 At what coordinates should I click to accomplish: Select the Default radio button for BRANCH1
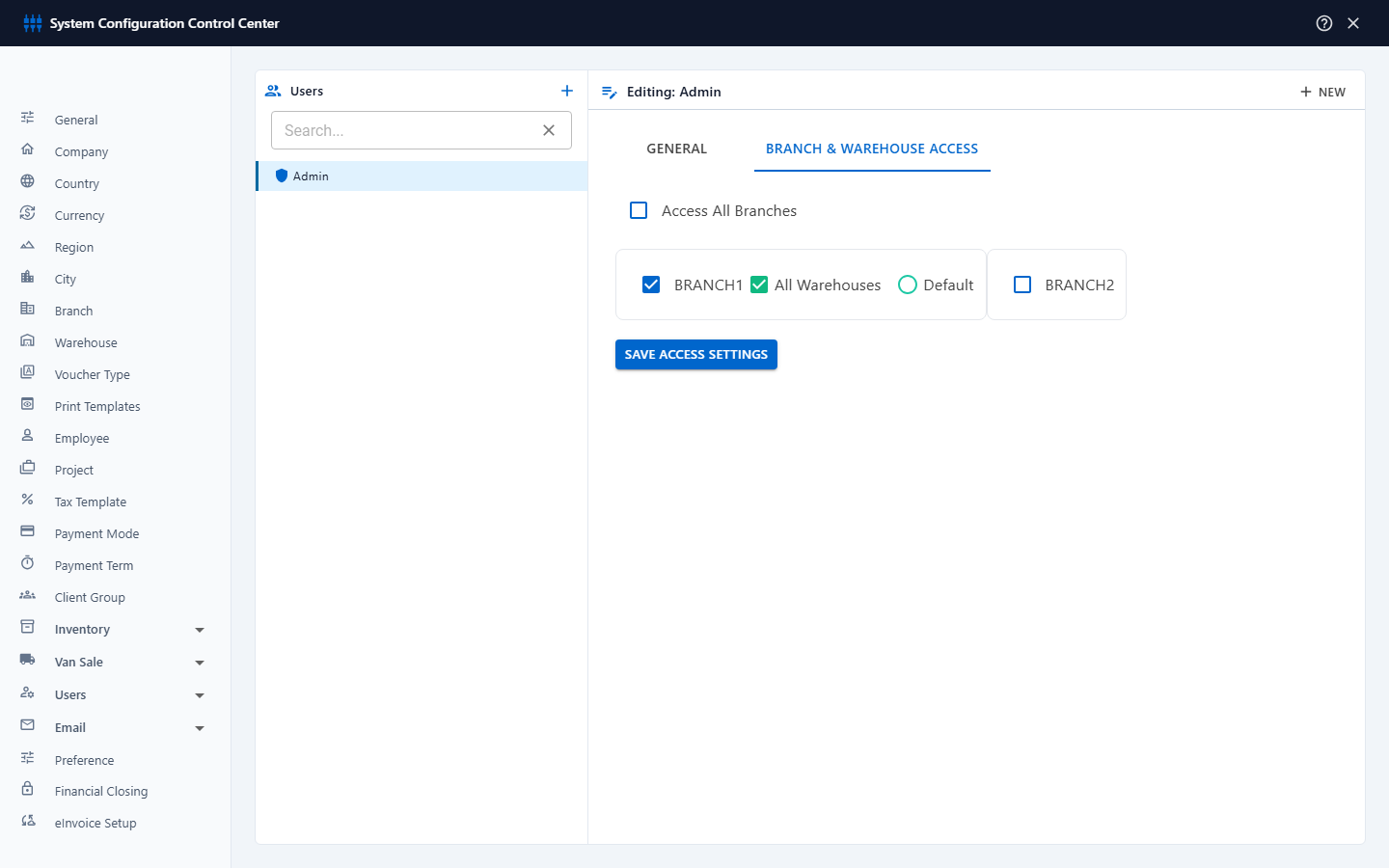(908, 285)
